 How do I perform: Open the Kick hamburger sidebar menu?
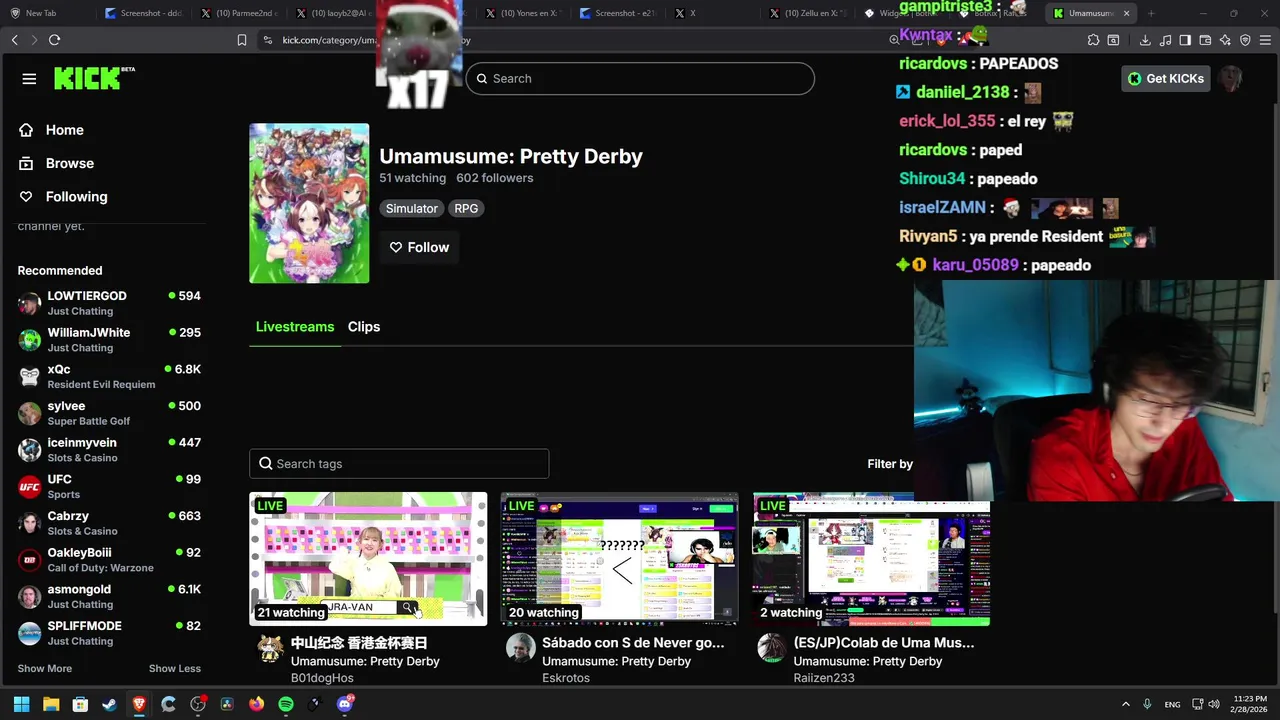click(x=29, y=79)
